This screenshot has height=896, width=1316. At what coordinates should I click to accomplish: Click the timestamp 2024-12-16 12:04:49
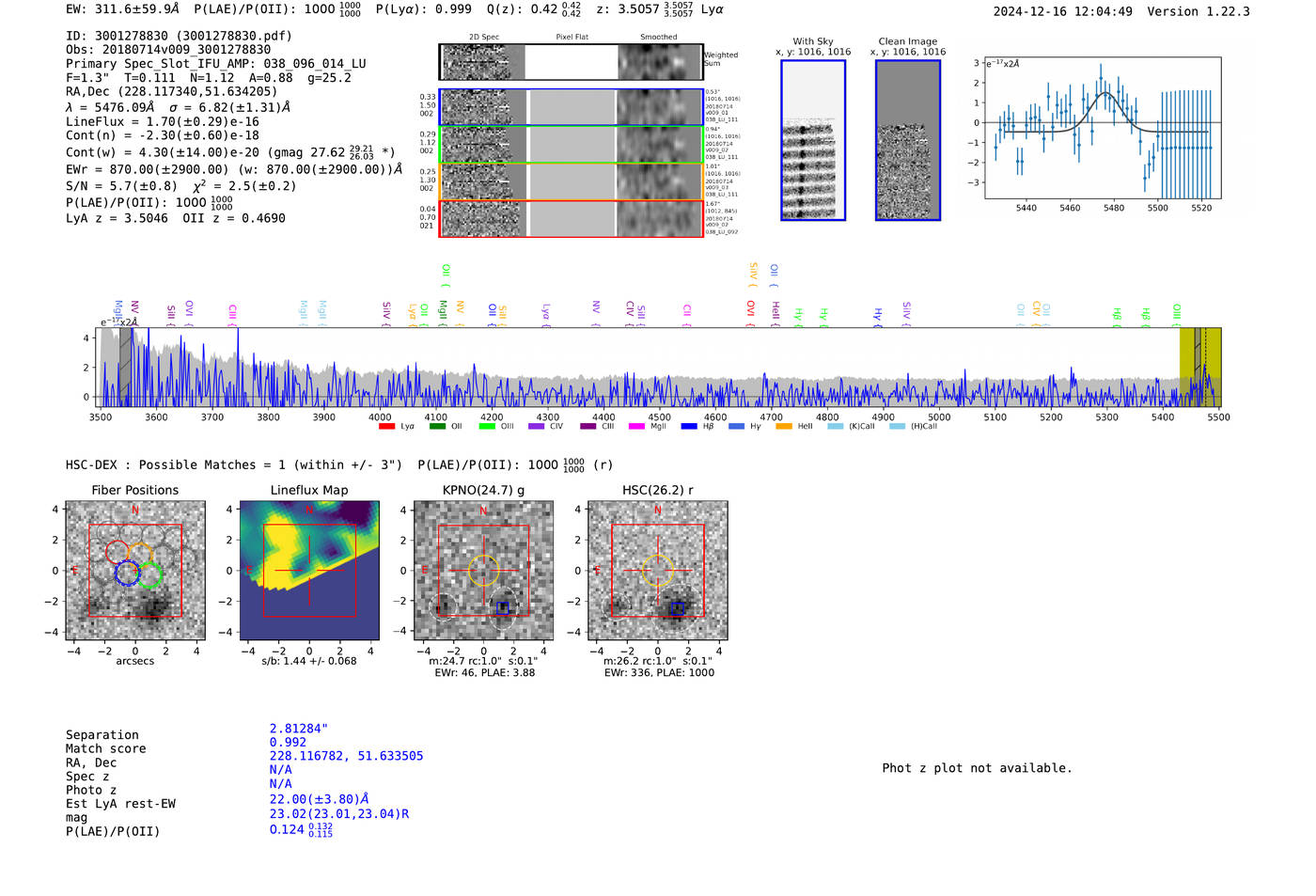1063,11
